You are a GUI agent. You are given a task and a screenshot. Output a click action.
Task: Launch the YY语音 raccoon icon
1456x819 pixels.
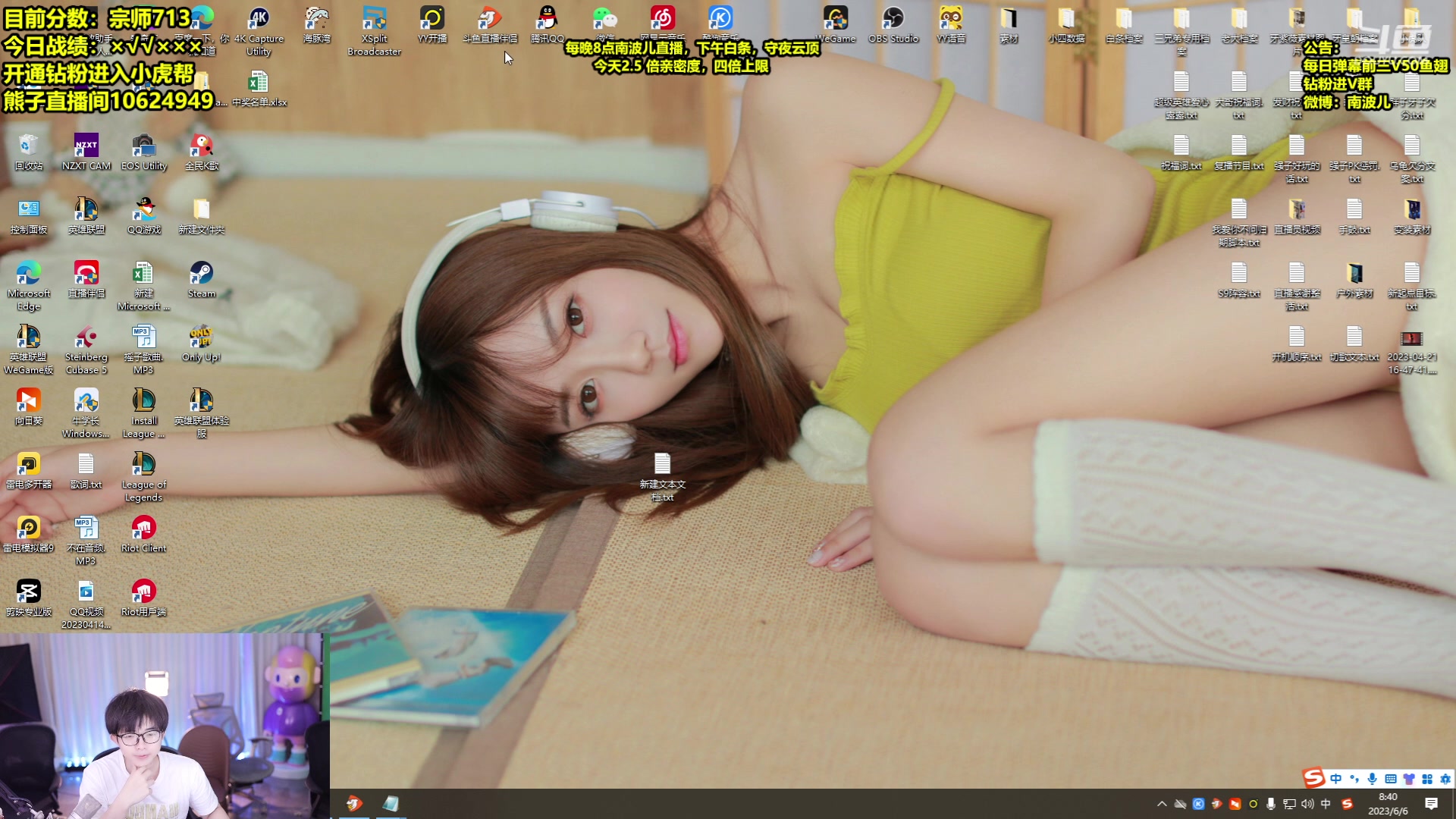(x=951, y=24)
